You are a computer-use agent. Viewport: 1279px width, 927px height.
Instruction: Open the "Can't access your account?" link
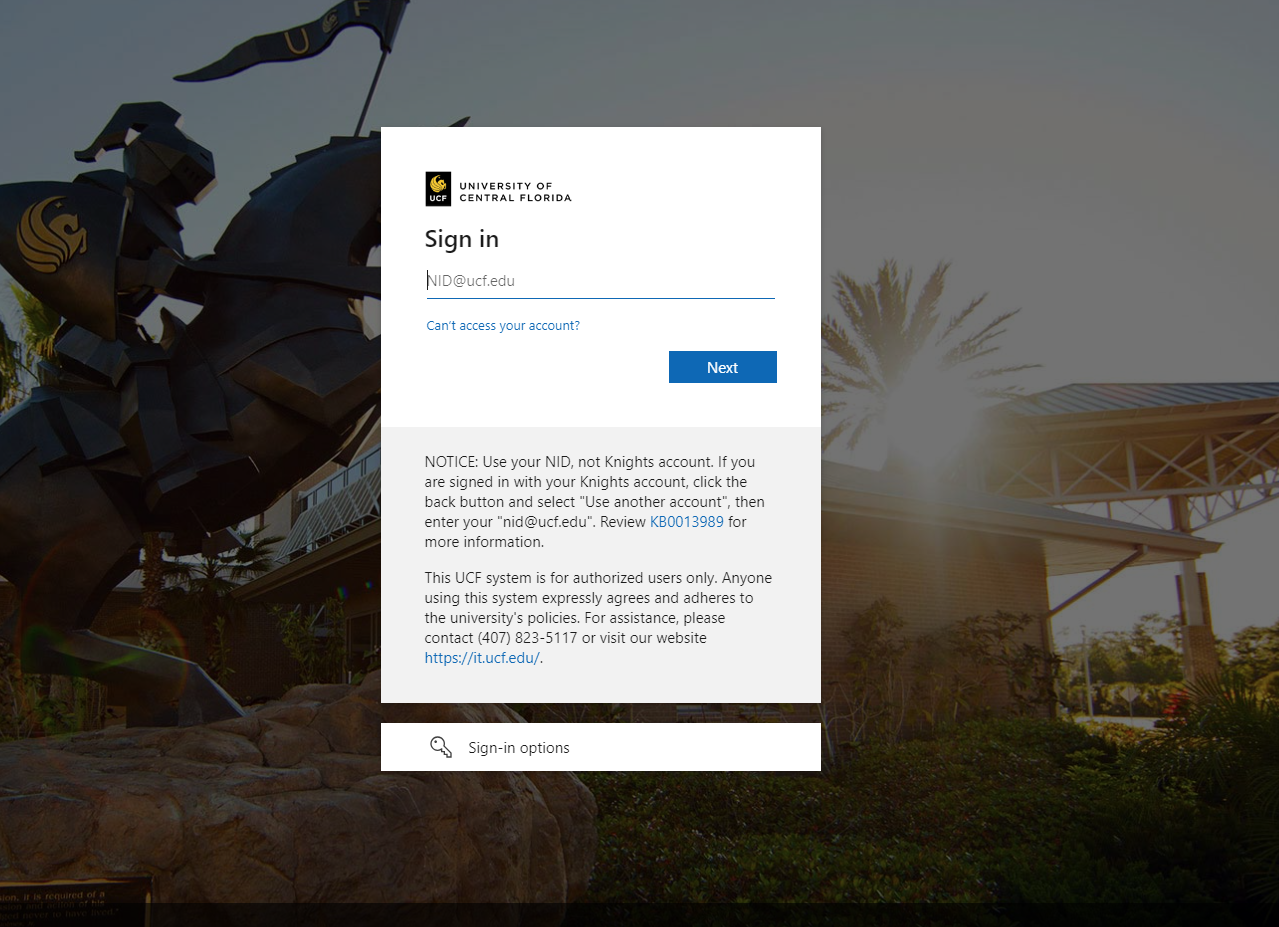(503, 326)
